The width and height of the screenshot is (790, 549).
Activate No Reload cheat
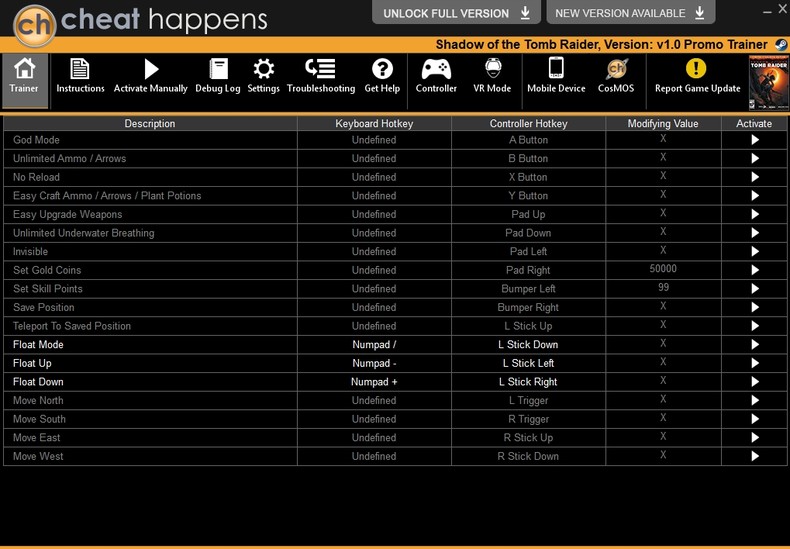[755, 177]
